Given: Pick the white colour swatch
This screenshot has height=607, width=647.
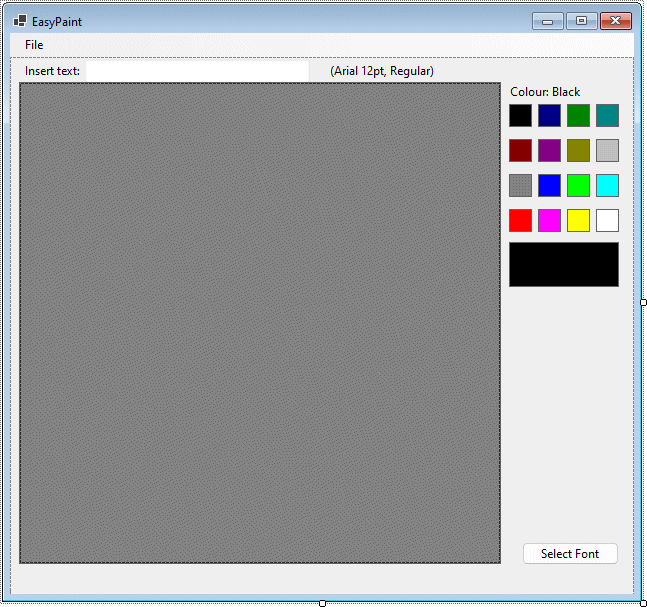Looking at the screenshot, I should [x=607, y=220].
